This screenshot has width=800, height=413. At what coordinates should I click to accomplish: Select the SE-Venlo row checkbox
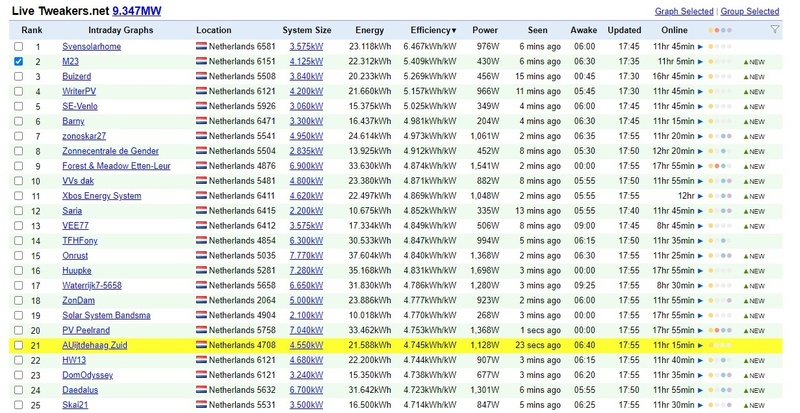[18, 106]
